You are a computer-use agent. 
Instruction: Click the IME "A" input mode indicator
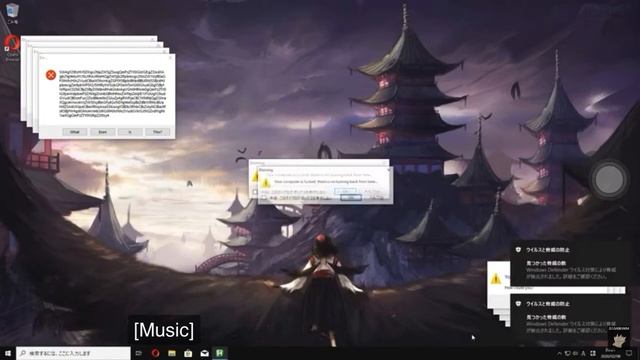click(584, 353)
